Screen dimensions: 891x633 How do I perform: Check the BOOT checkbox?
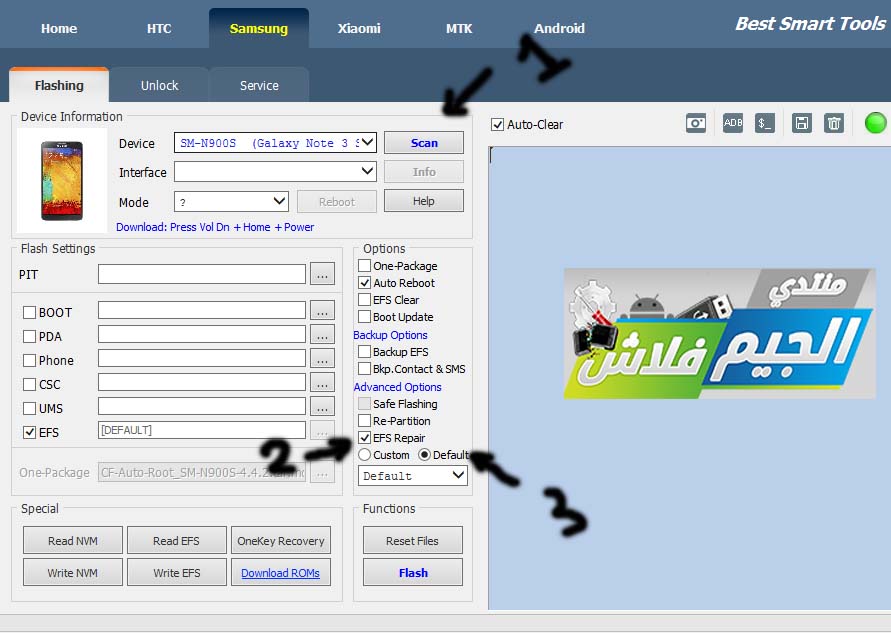coord(29,312)
